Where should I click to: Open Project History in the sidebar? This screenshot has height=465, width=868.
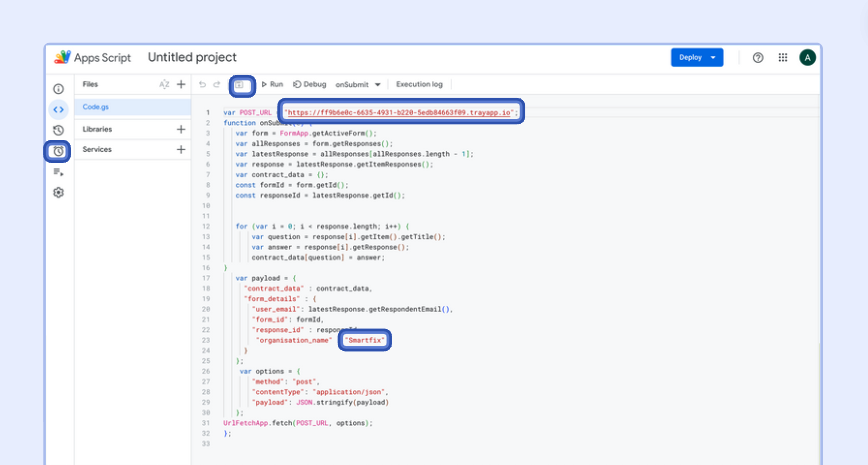58,130
